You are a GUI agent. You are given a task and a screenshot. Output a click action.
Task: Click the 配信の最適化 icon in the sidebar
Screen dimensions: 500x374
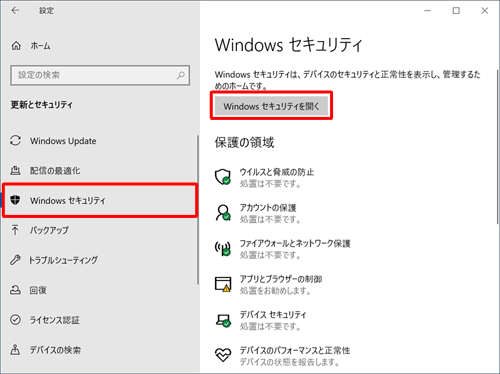point(15,171)
